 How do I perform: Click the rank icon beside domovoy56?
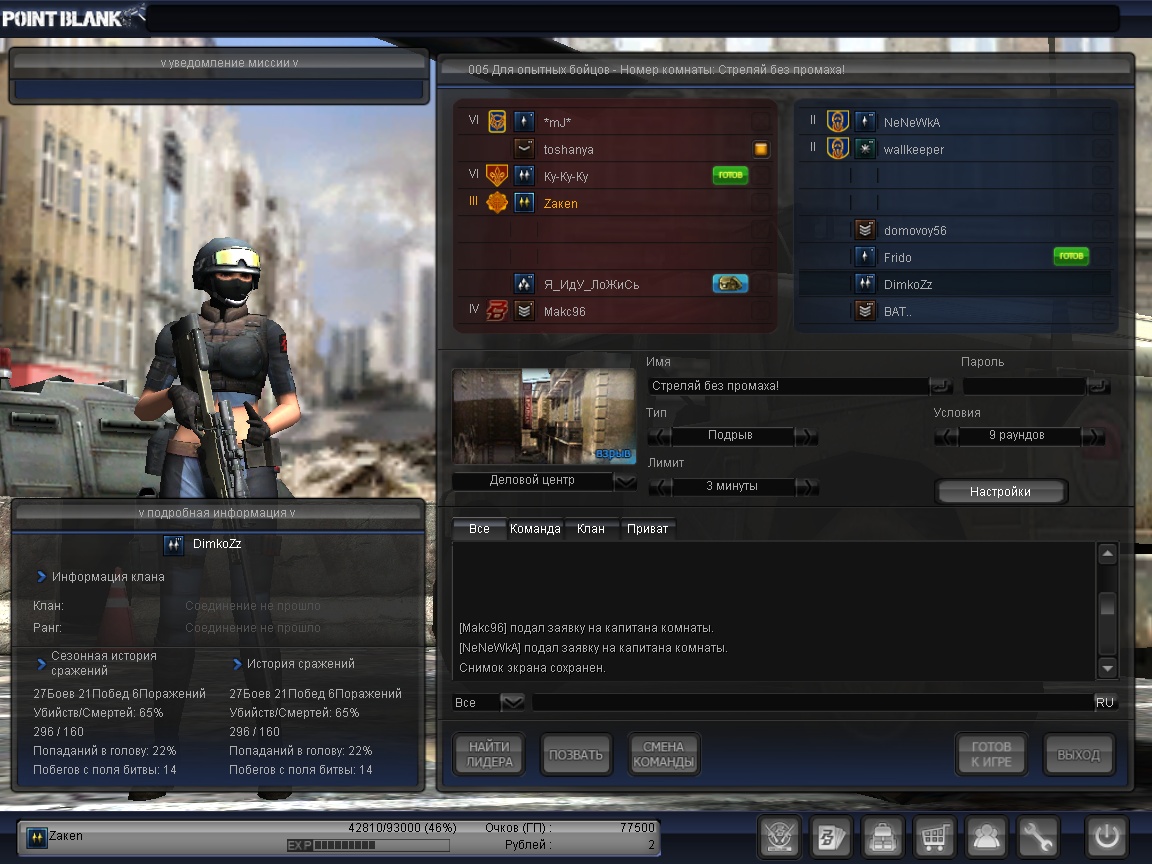[x=865, y=229]
